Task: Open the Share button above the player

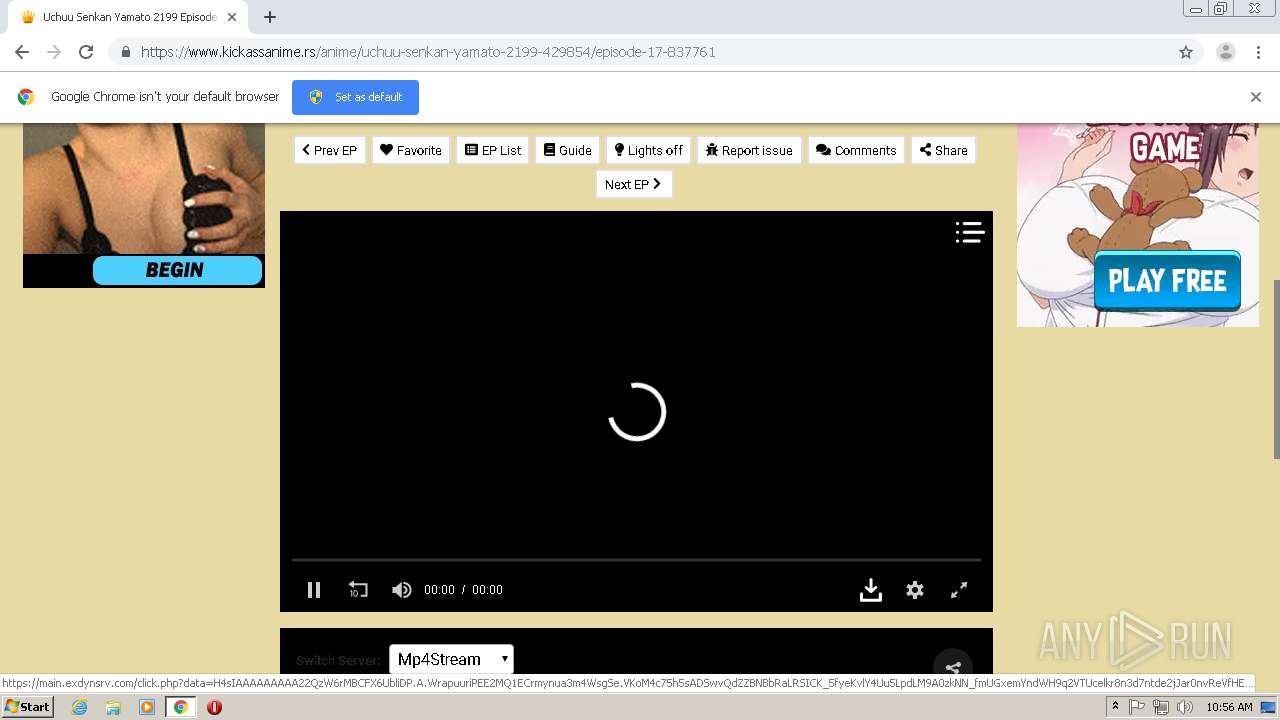Action: tap(943, 150)
